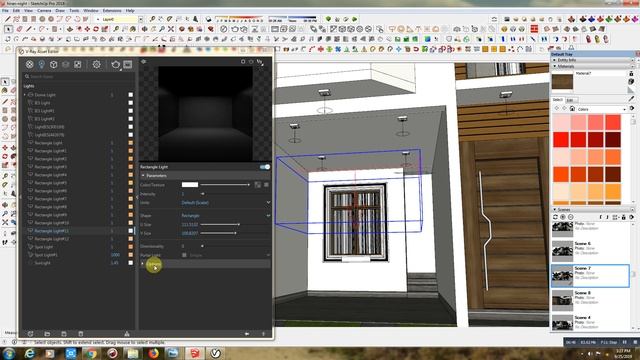
Task: Pick the eyedropper sample paint icon in Materials
Action: 631,99
